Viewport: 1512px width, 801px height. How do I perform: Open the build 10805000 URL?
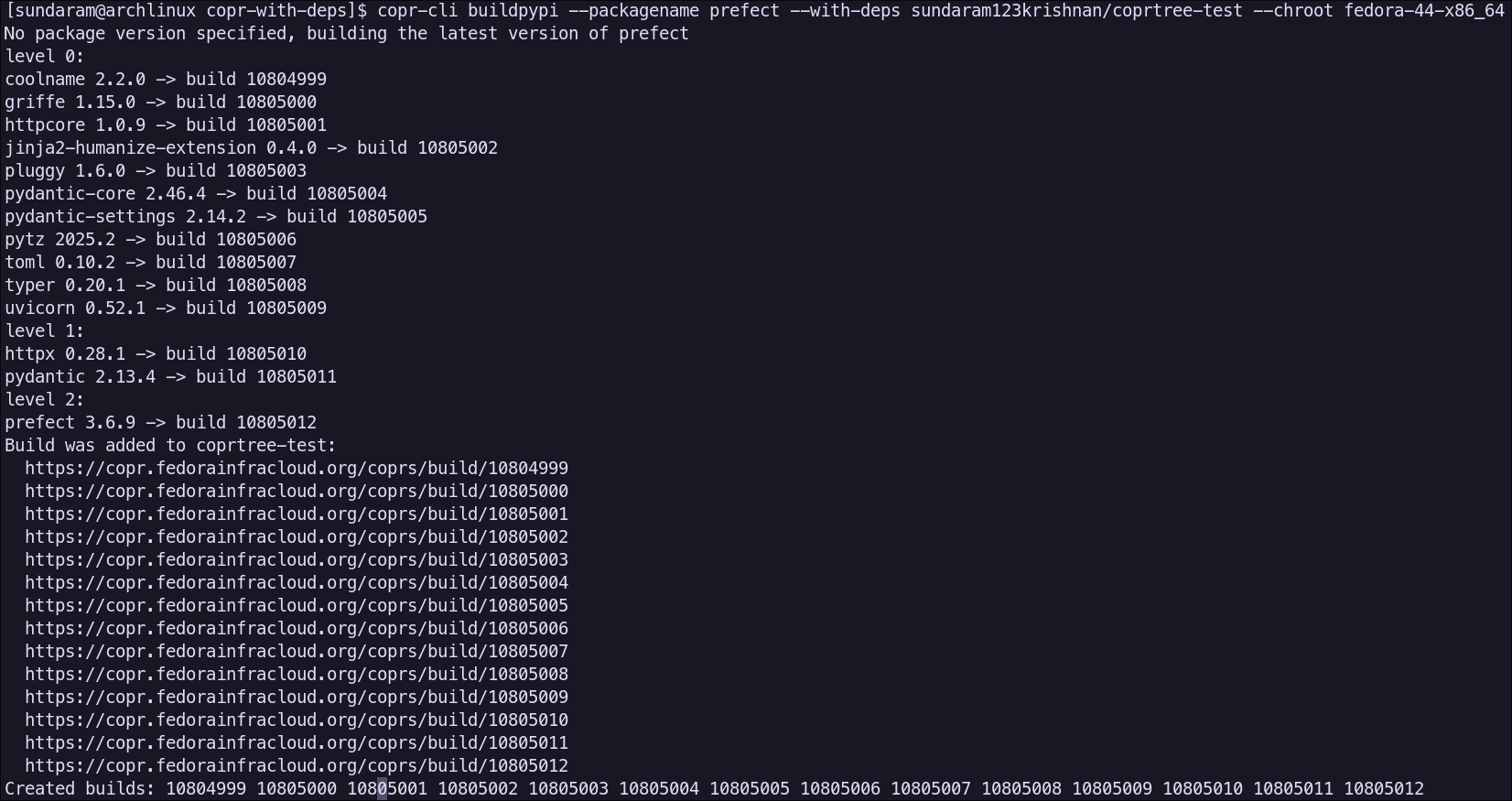tap(297, 491)
